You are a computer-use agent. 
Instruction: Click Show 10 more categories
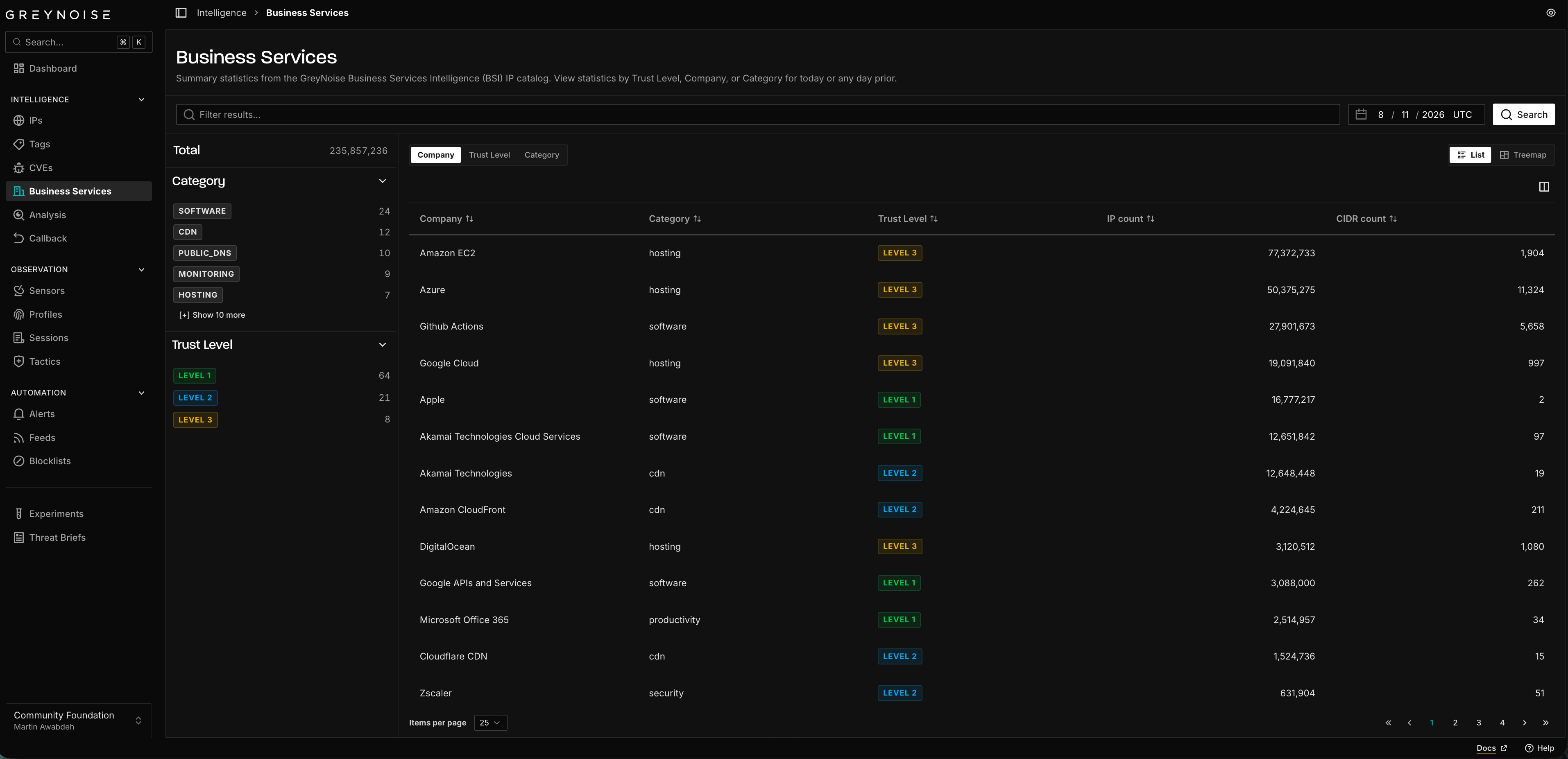point(212,315)
